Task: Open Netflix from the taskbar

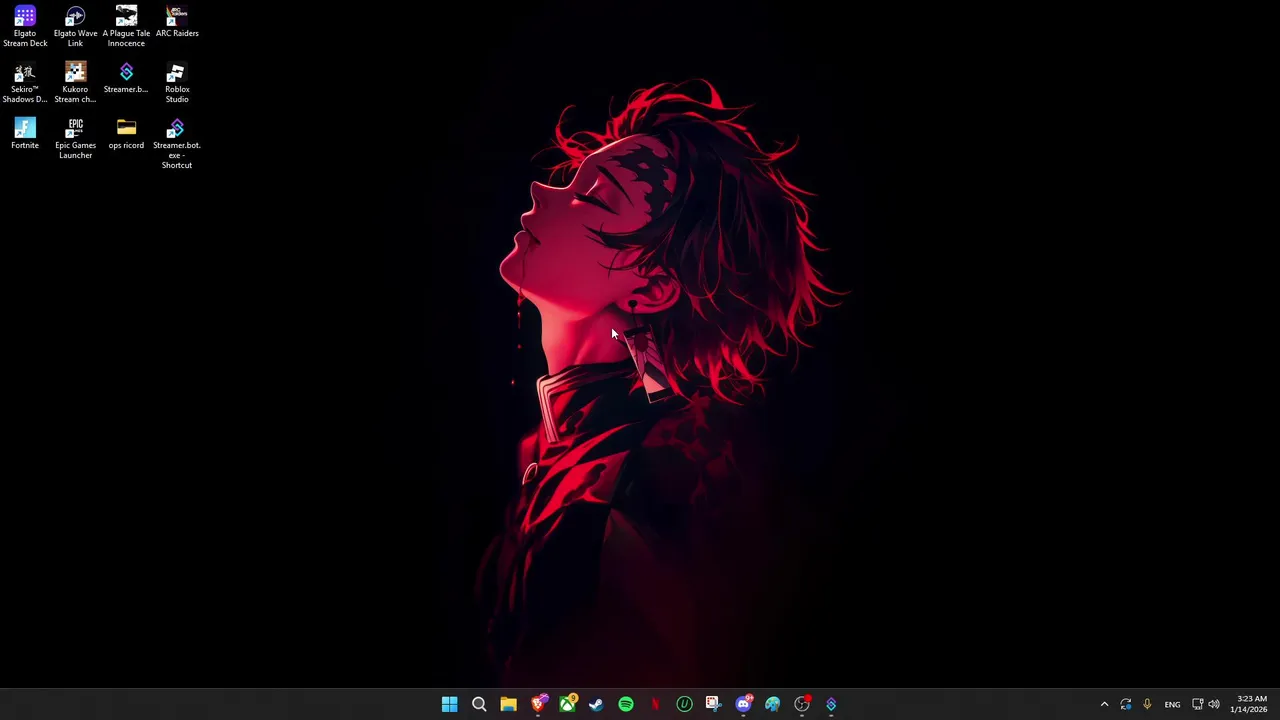Action: [655, 705]
